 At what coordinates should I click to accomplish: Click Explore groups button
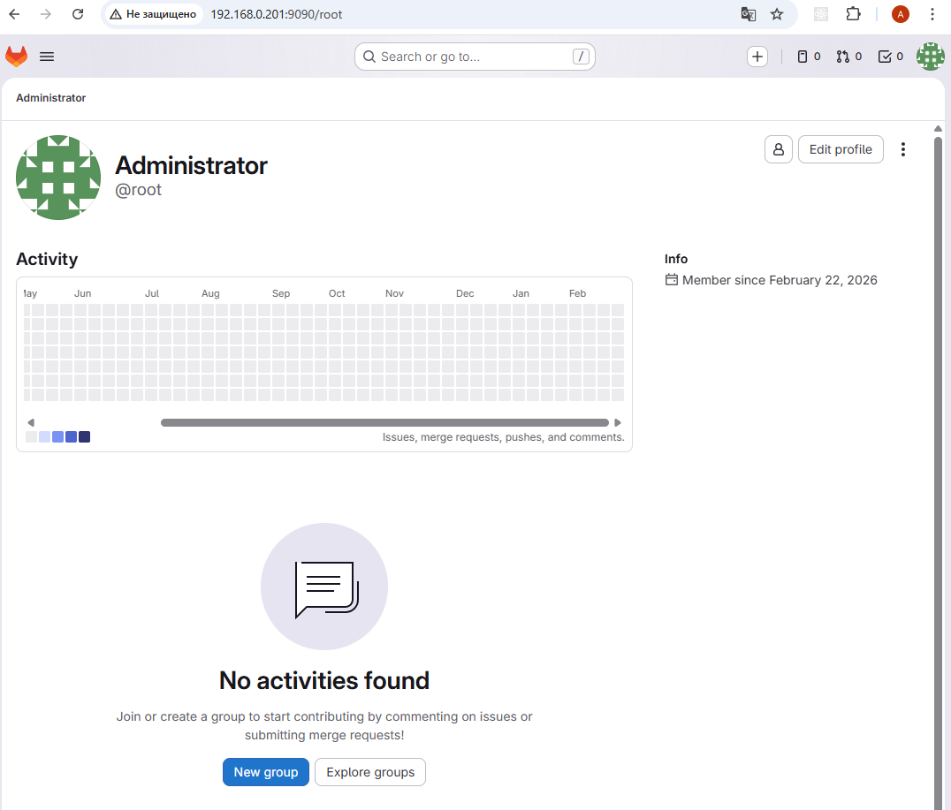click(x=370, y=772)
